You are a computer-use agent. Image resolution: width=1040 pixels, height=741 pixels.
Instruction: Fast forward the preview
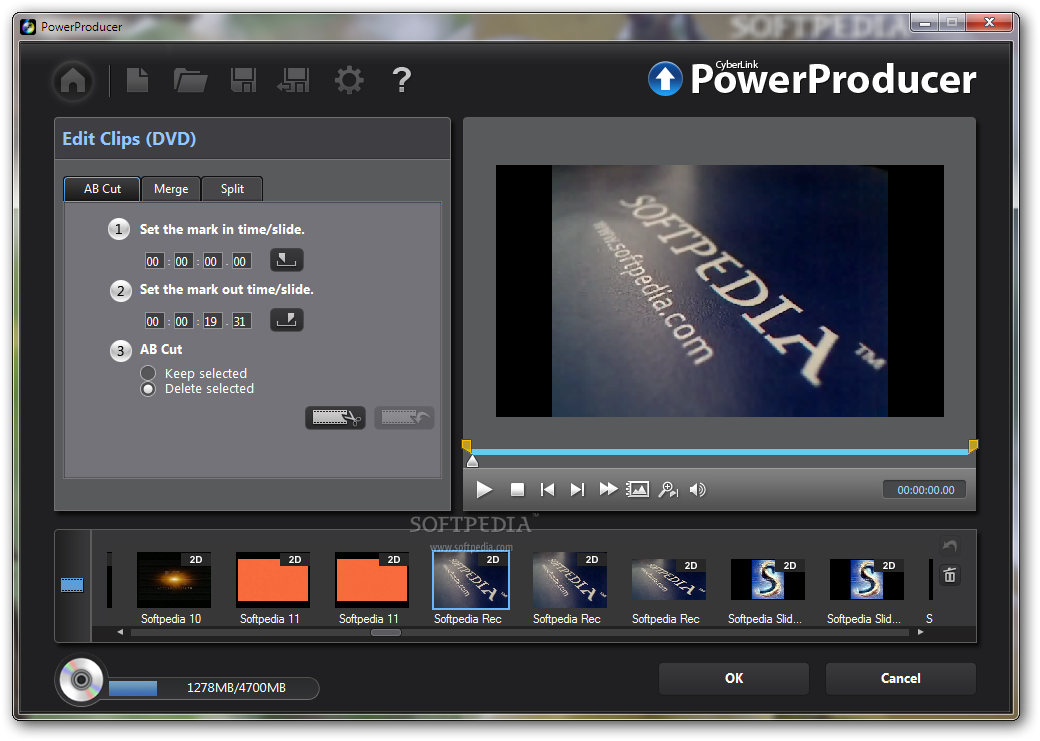point(608,489)
